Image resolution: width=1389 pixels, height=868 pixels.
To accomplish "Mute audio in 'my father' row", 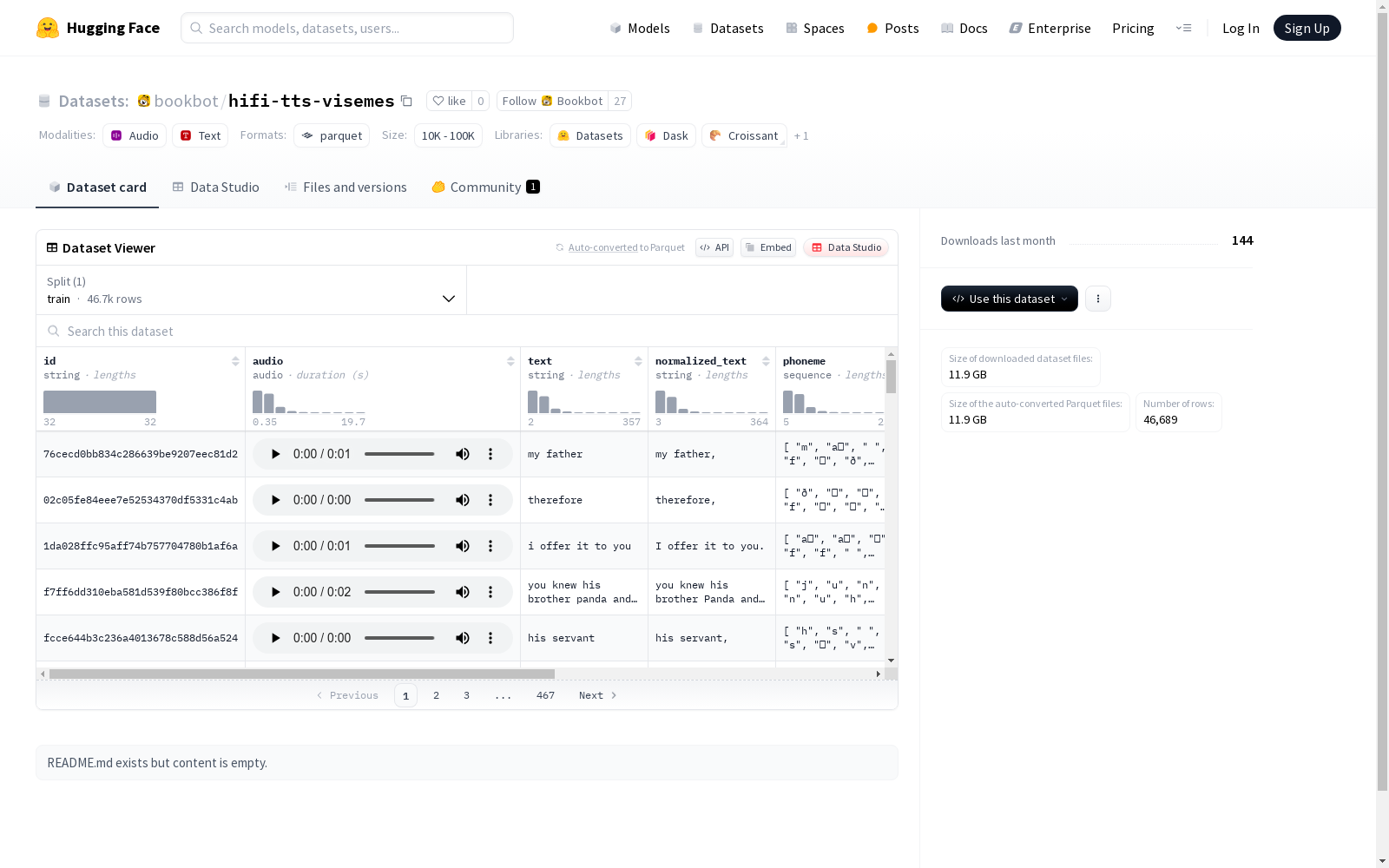I will click(463, 454).
